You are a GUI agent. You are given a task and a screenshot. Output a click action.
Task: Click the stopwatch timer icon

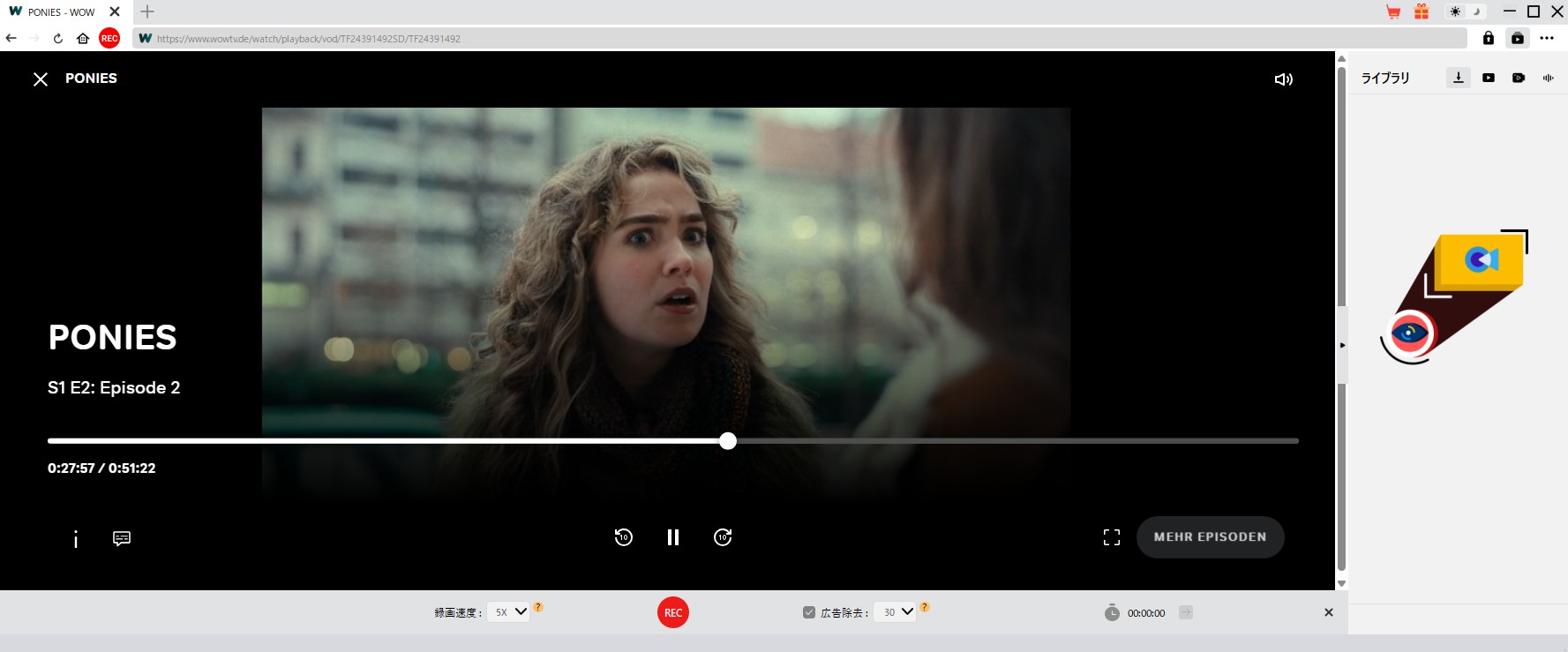1112,612
